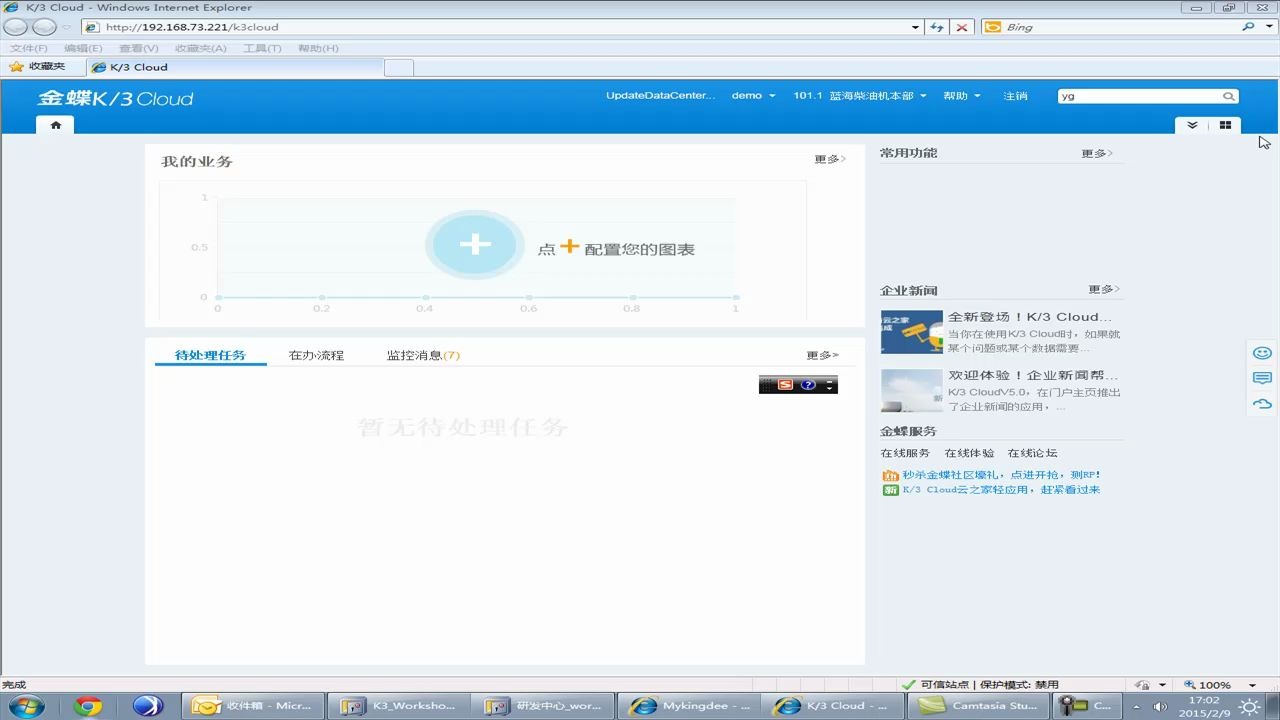This screenshot has width=1280, height=720.
Task: Open K3_Workshop taskbar item
Action: (x=400, y=706)
